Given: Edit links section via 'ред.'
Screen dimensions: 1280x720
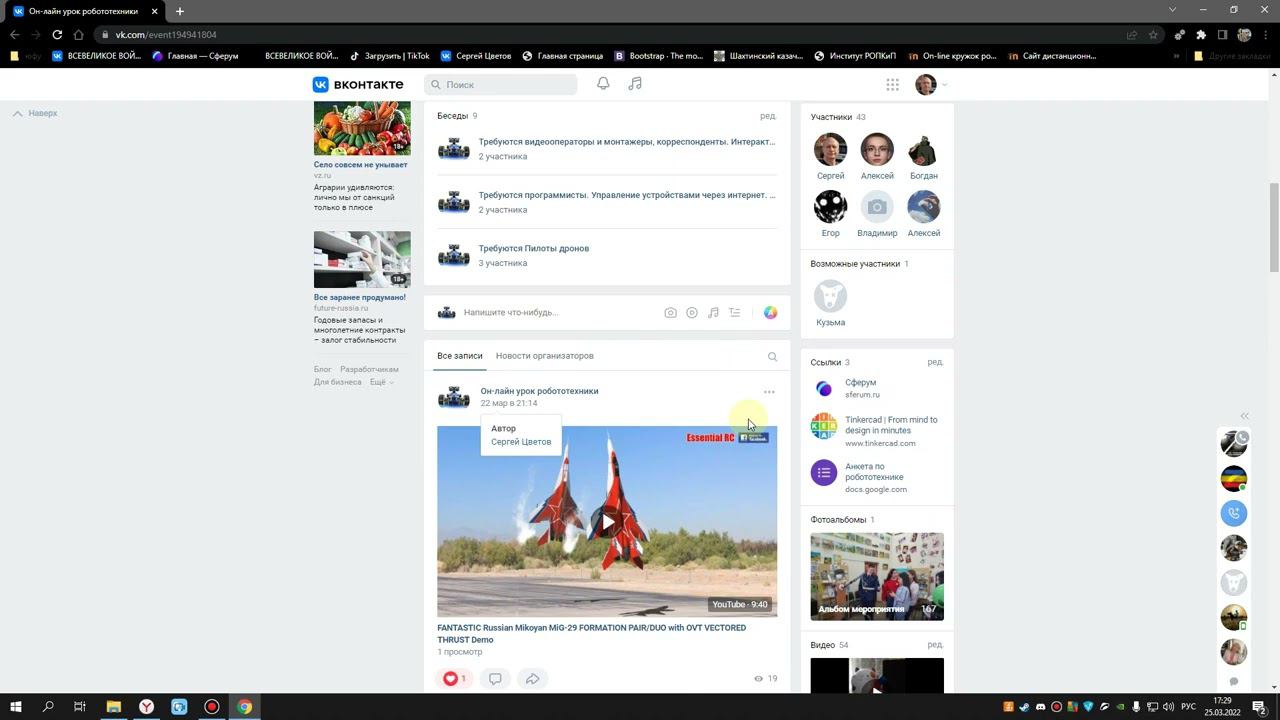Looking at the screenshot, I should tap(935, 362).
